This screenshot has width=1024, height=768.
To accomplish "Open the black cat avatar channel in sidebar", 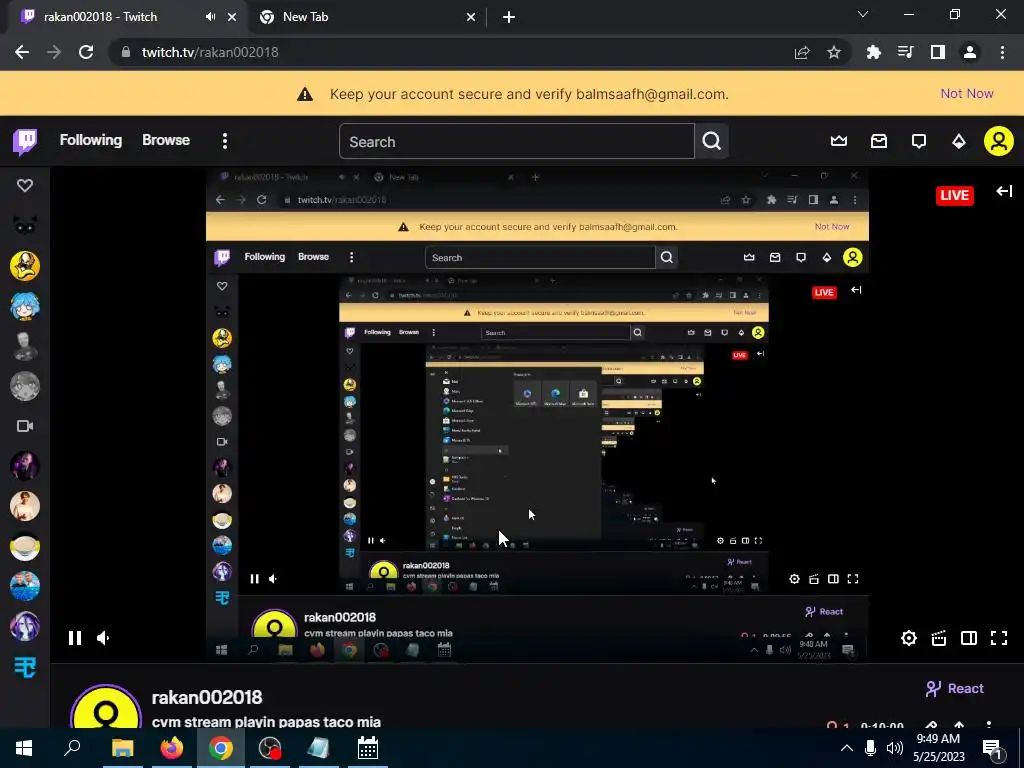I will click(x=25, y=226).
